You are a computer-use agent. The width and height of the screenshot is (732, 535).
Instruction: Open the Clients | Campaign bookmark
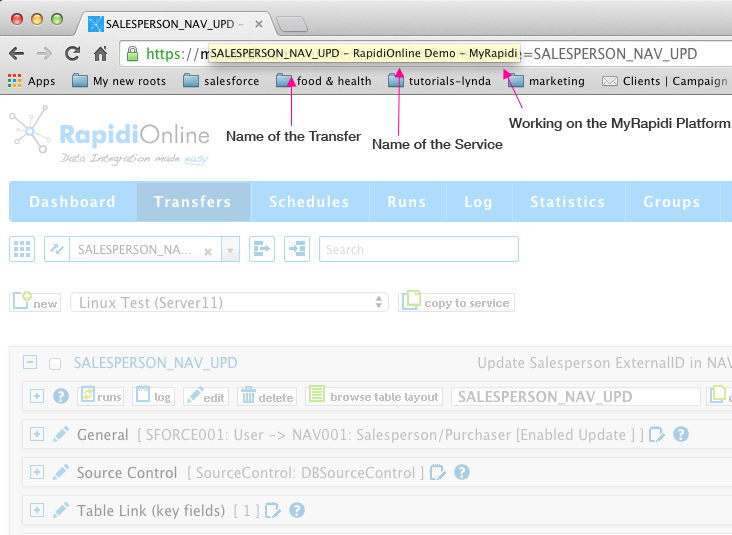[666, 81]
